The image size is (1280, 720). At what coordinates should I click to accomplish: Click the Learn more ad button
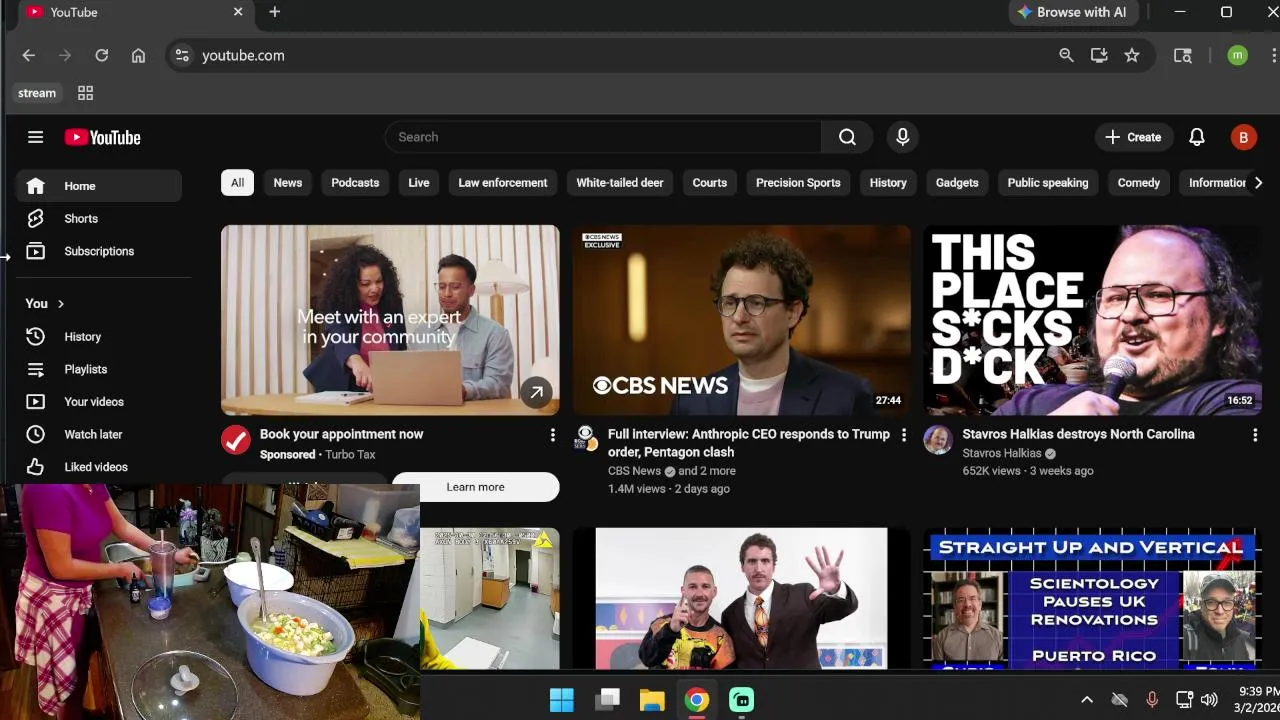tap(475, 487)
